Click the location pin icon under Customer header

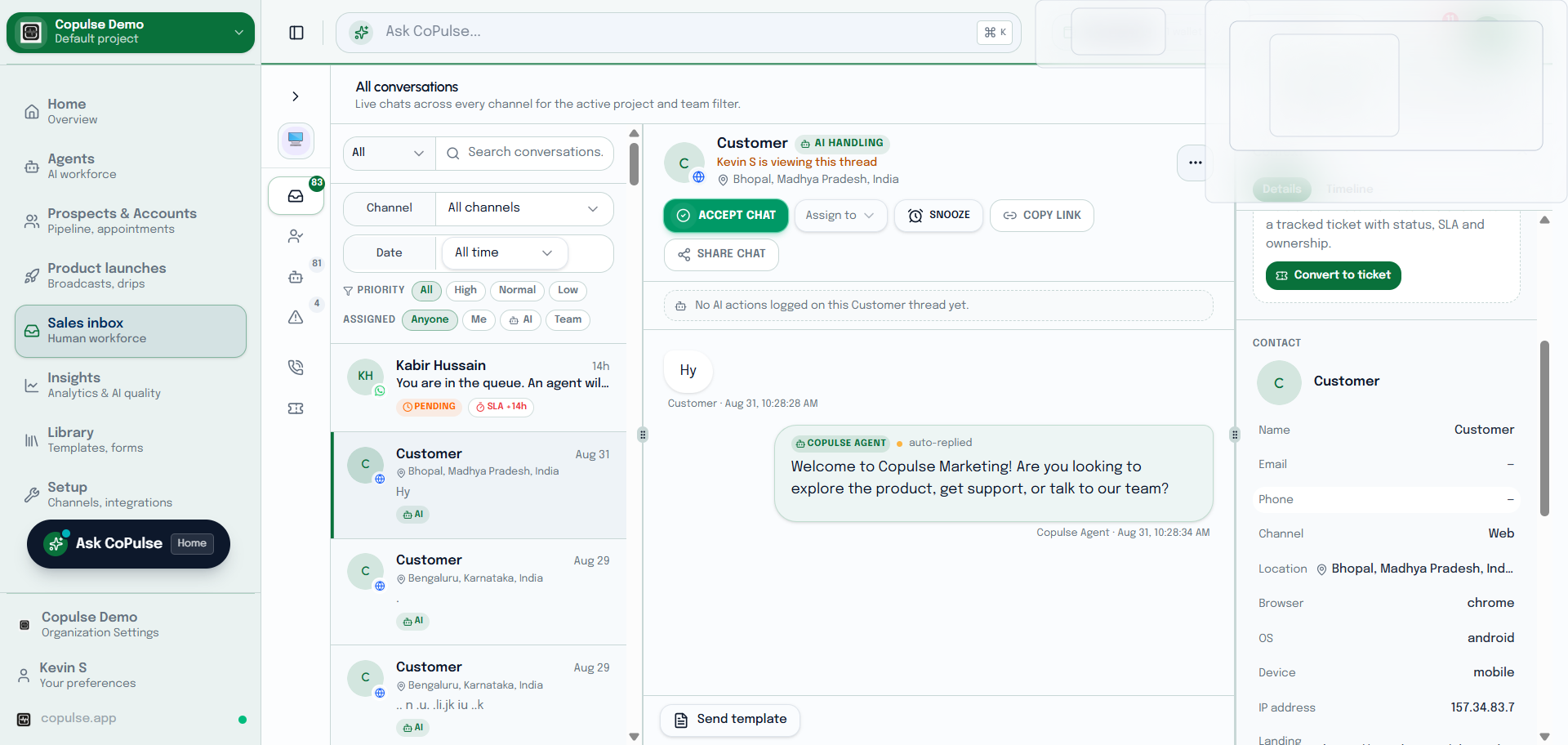pyautogui.click(x=723, y=180)
